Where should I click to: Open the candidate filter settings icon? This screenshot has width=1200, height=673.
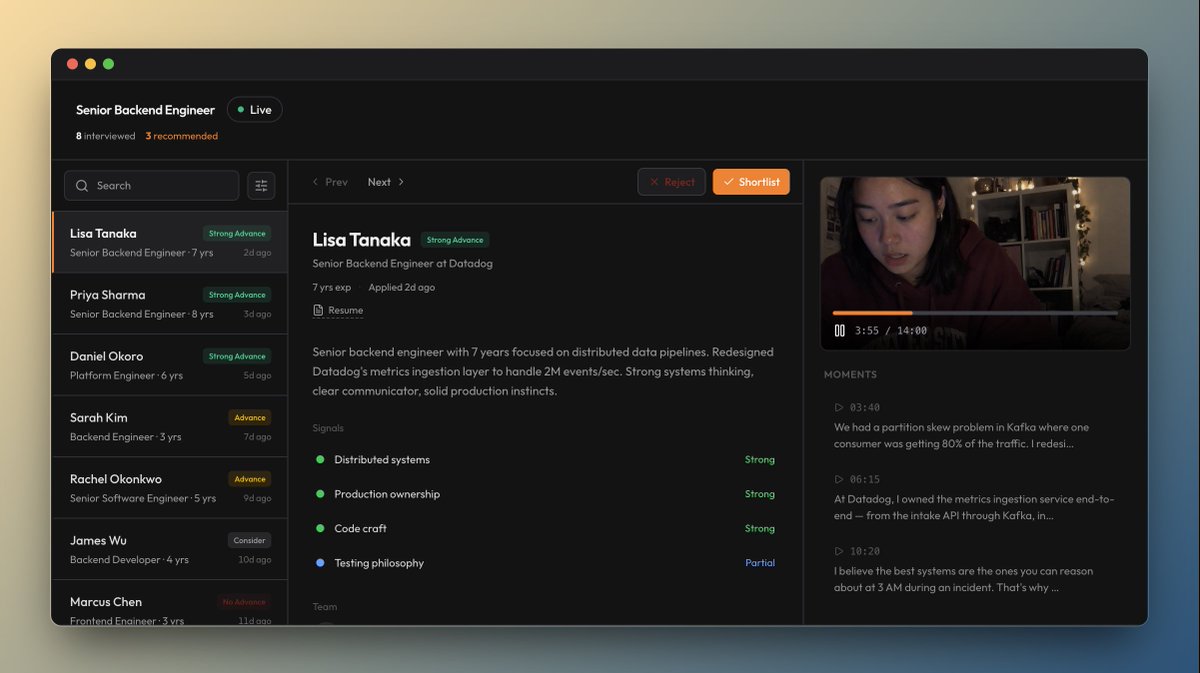261,185
